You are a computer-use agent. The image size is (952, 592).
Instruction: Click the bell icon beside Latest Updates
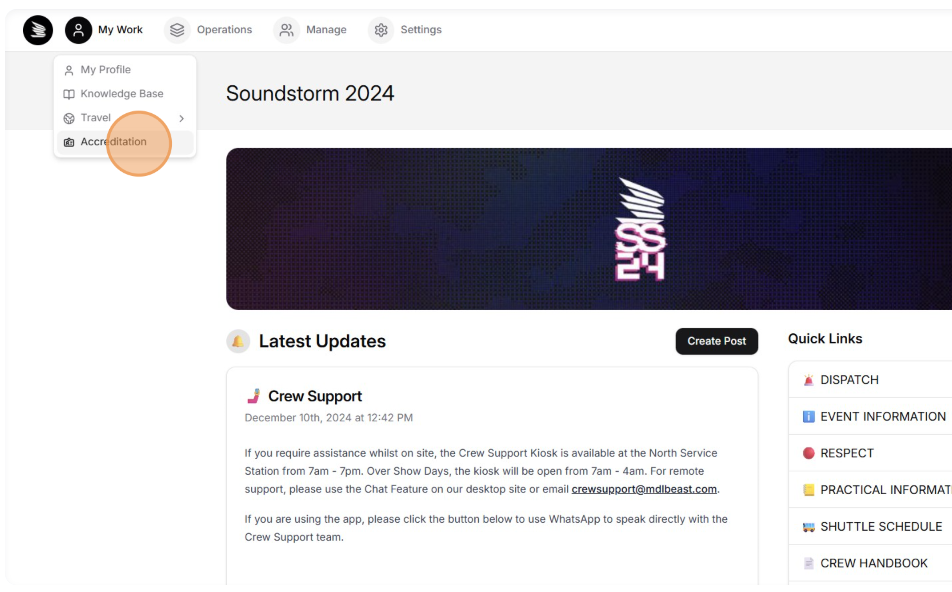tap(238, 342)
